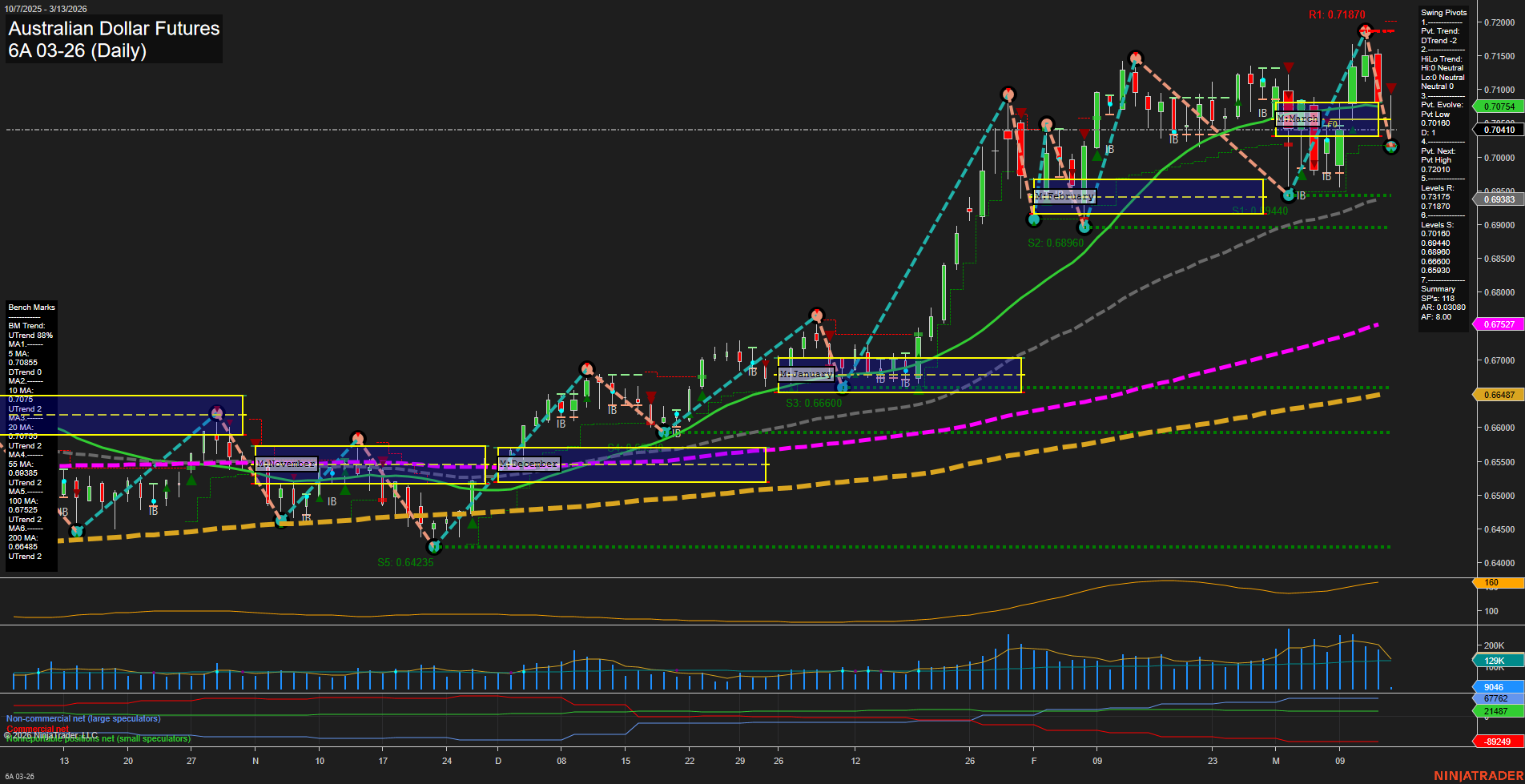The height and width of the screenshot is (784, 1525).
Task: Collapse the Bench Marks panel
Action: point(31,307)
